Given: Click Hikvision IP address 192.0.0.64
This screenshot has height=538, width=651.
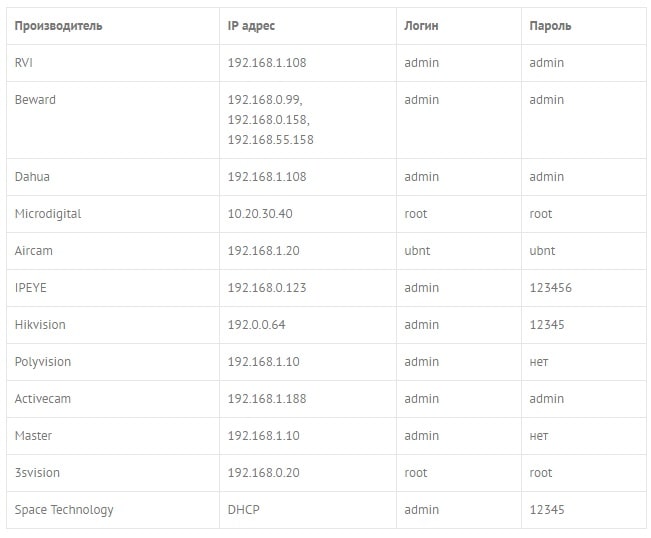Looking at the screenshot, I should [x=257, y=324].
